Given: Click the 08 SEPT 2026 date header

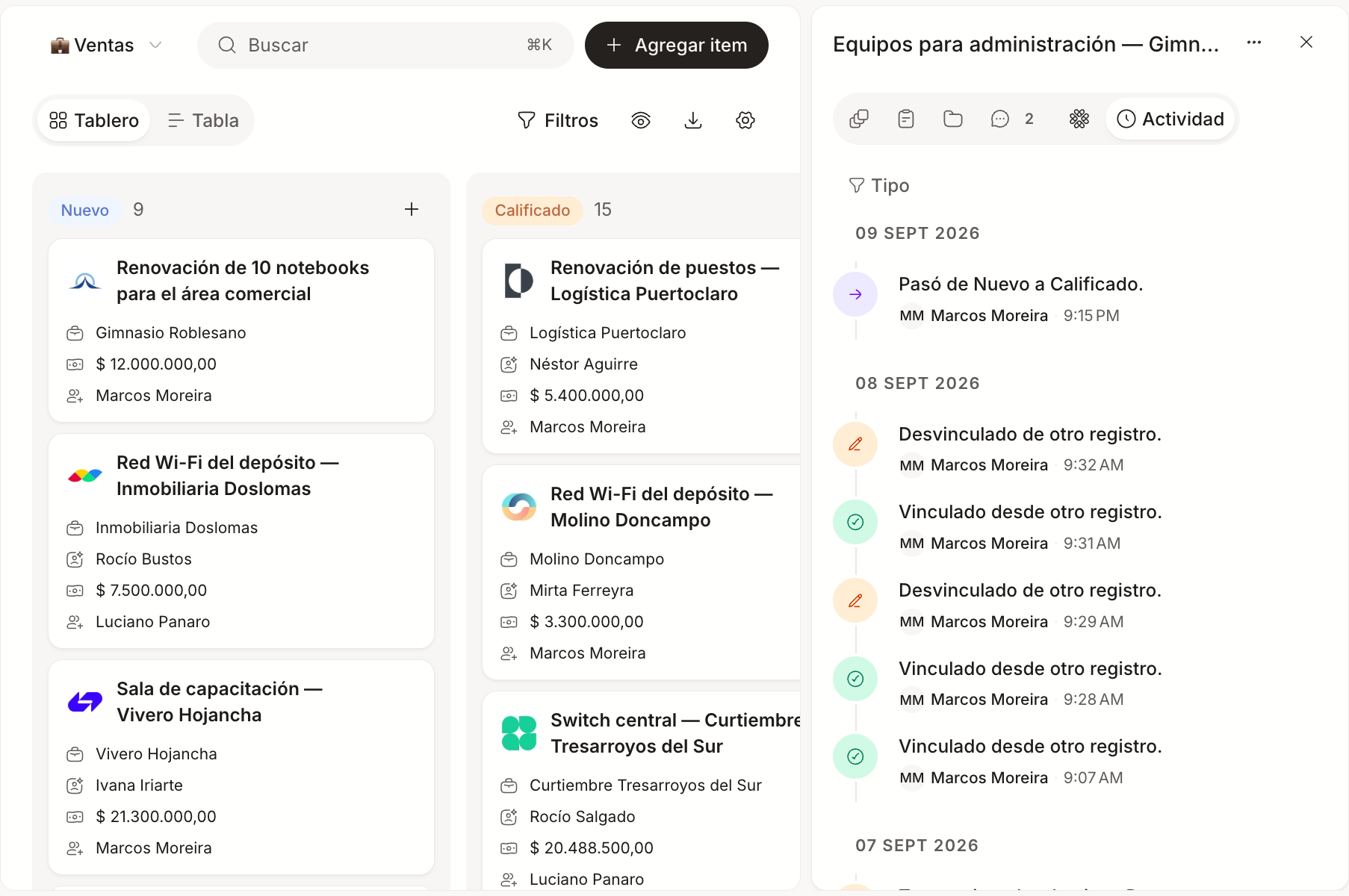Looking at the screenshot, I should point(917,383).
